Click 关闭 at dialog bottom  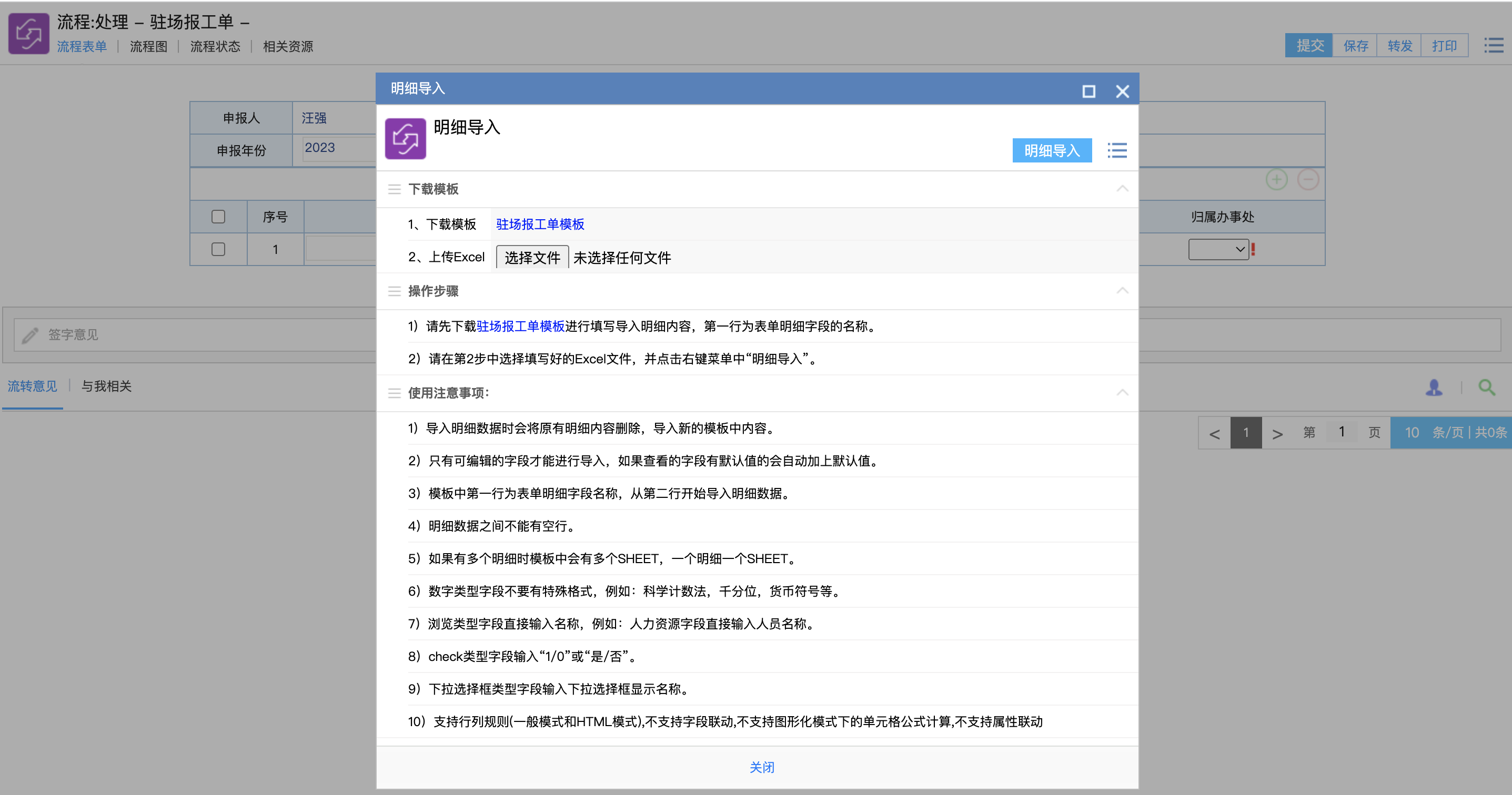761,768
